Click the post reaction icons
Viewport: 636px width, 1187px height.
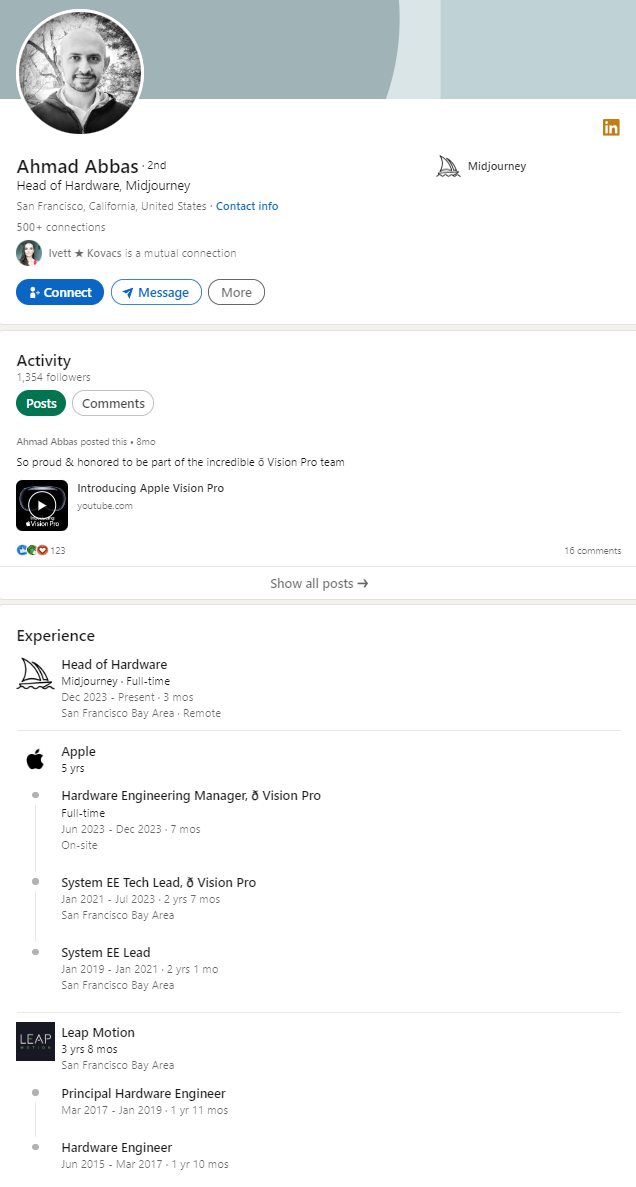pyautogui.click(x=33, y=550)
